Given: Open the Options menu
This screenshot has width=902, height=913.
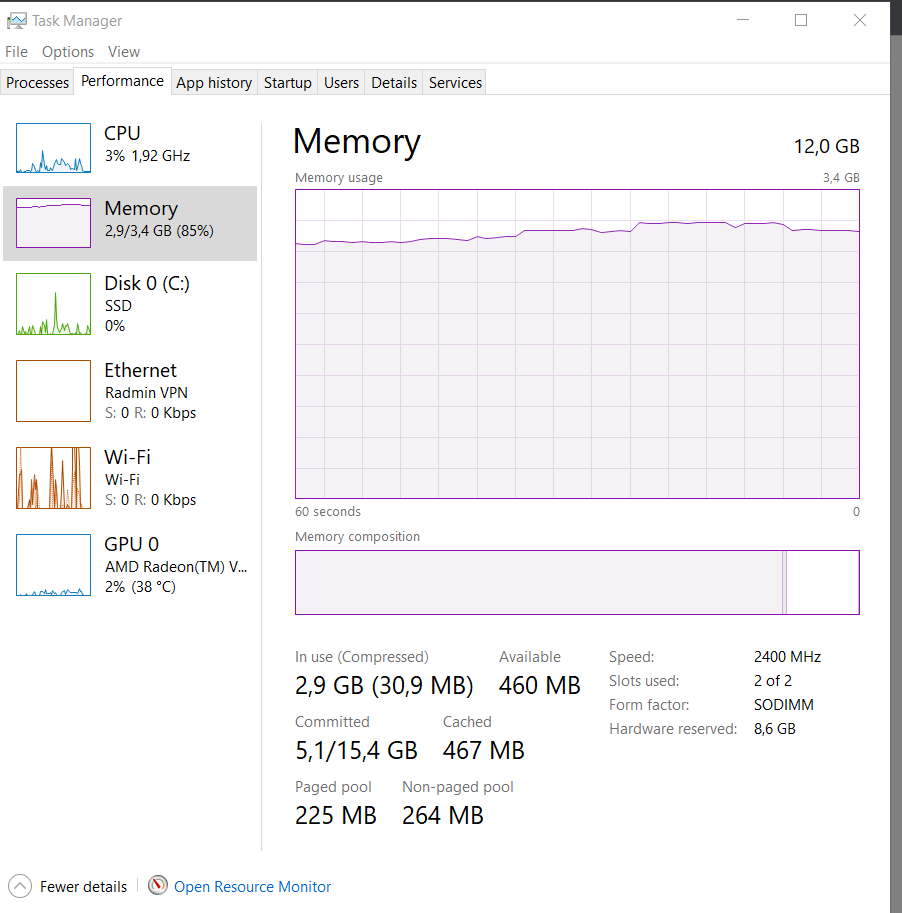Looking at the screenshot, I should click(68, 52).
